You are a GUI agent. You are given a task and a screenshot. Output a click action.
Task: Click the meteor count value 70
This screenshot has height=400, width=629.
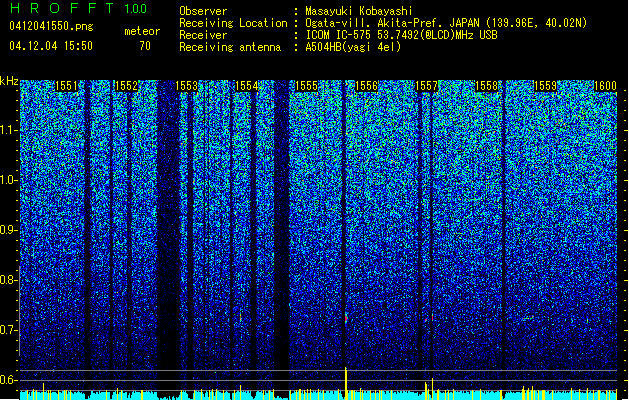click(145, 46)
